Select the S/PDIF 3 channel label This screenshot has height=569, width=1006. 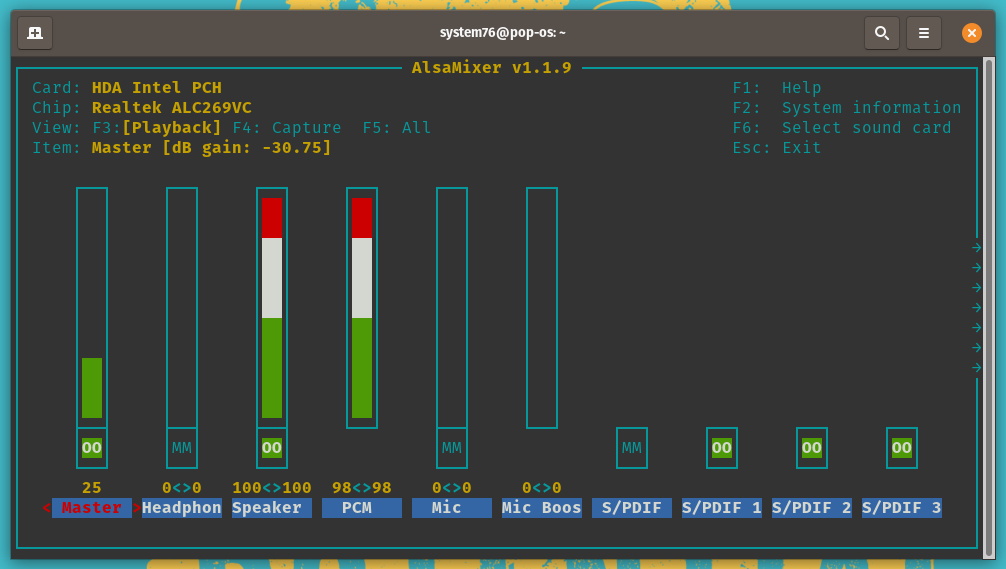pos(901,507)
